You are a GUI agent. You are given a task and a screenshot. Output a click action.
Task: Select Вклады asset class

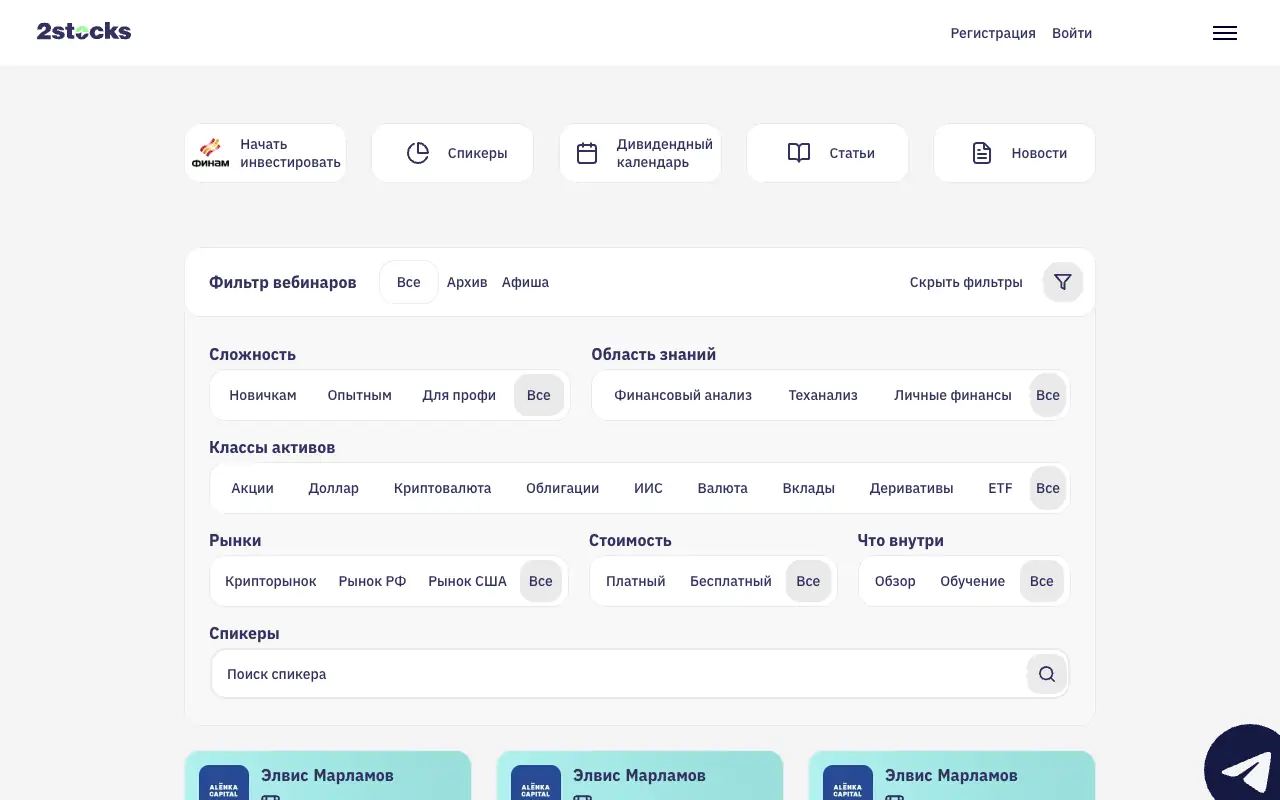tap(809, 488)
